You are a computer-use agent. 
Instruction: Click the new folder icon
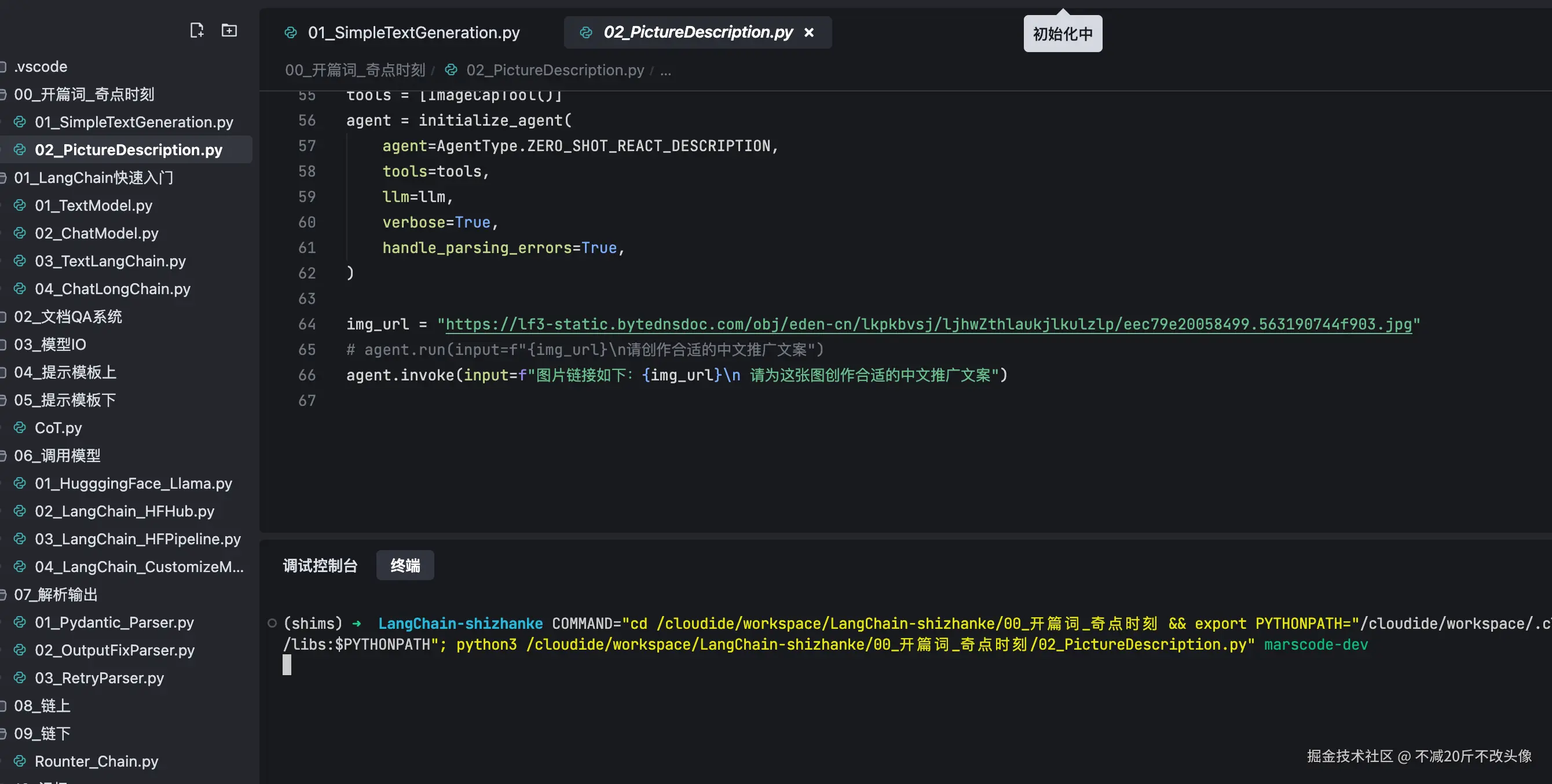click(229, 30)
